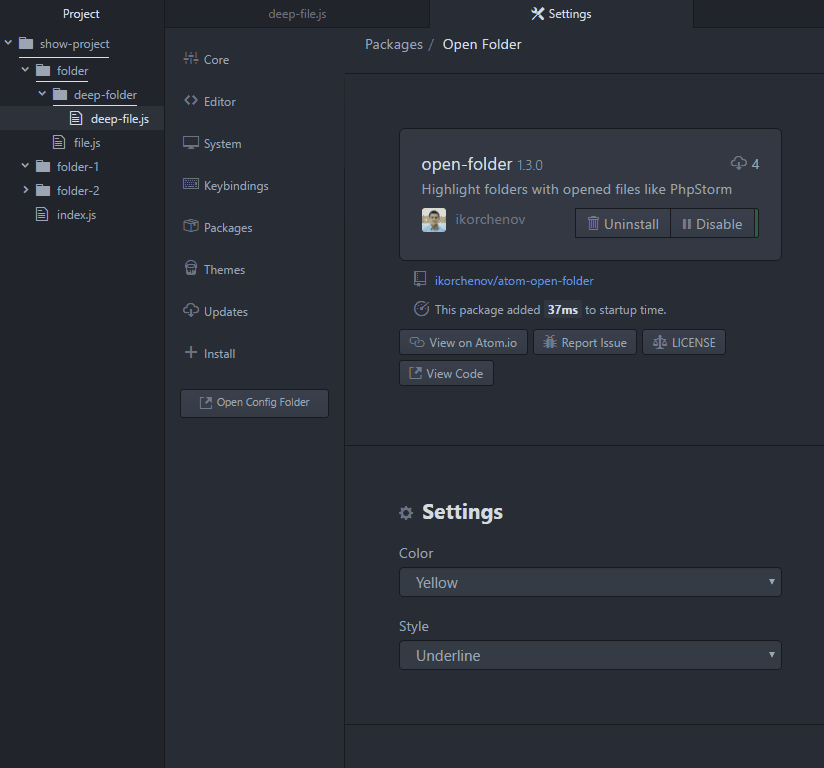Click the System monitor icon

(191, 142)
